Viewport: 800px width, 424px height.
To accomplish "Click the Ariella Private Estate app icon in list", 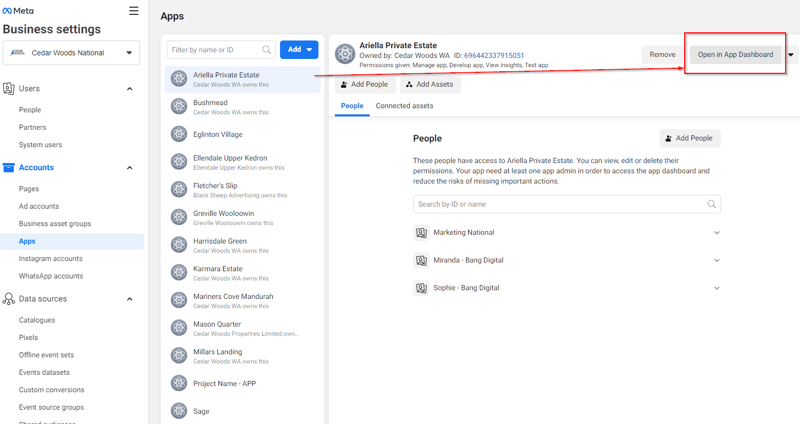I will [179, 79].
